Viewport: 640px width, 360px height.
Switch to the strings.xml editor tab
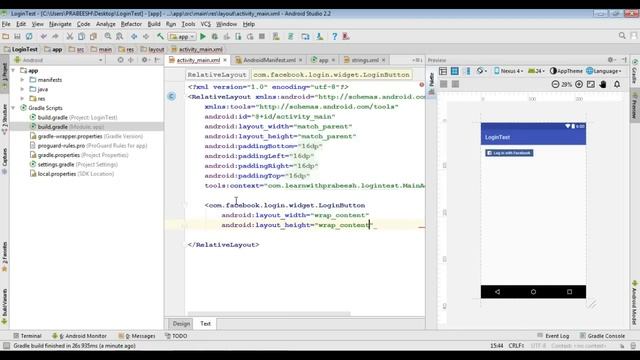point(364,60)
